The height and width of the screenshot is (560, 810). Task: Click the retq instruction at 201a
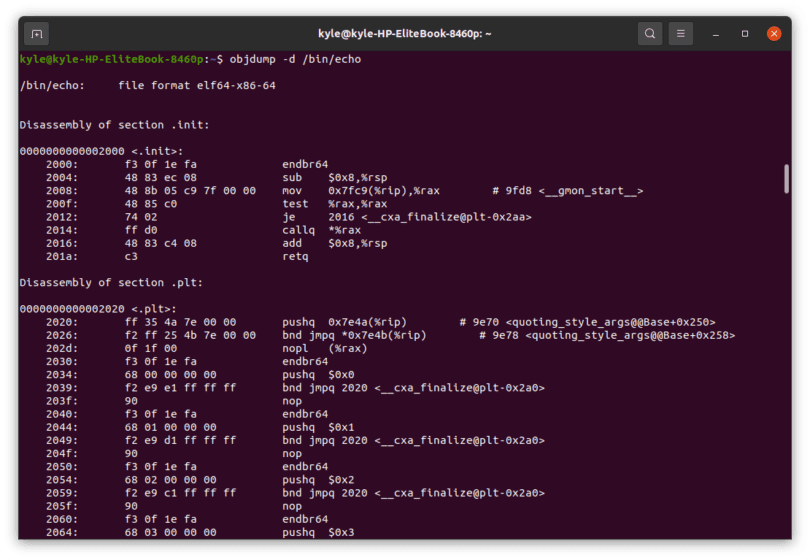point(295,256)
